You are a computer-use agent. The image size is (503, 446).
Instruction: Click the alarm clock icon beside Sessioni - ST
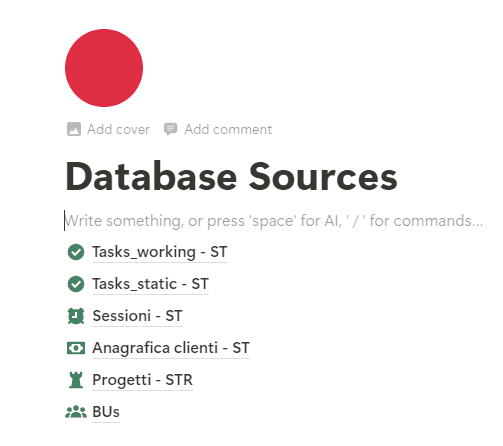tap(76, 316)
